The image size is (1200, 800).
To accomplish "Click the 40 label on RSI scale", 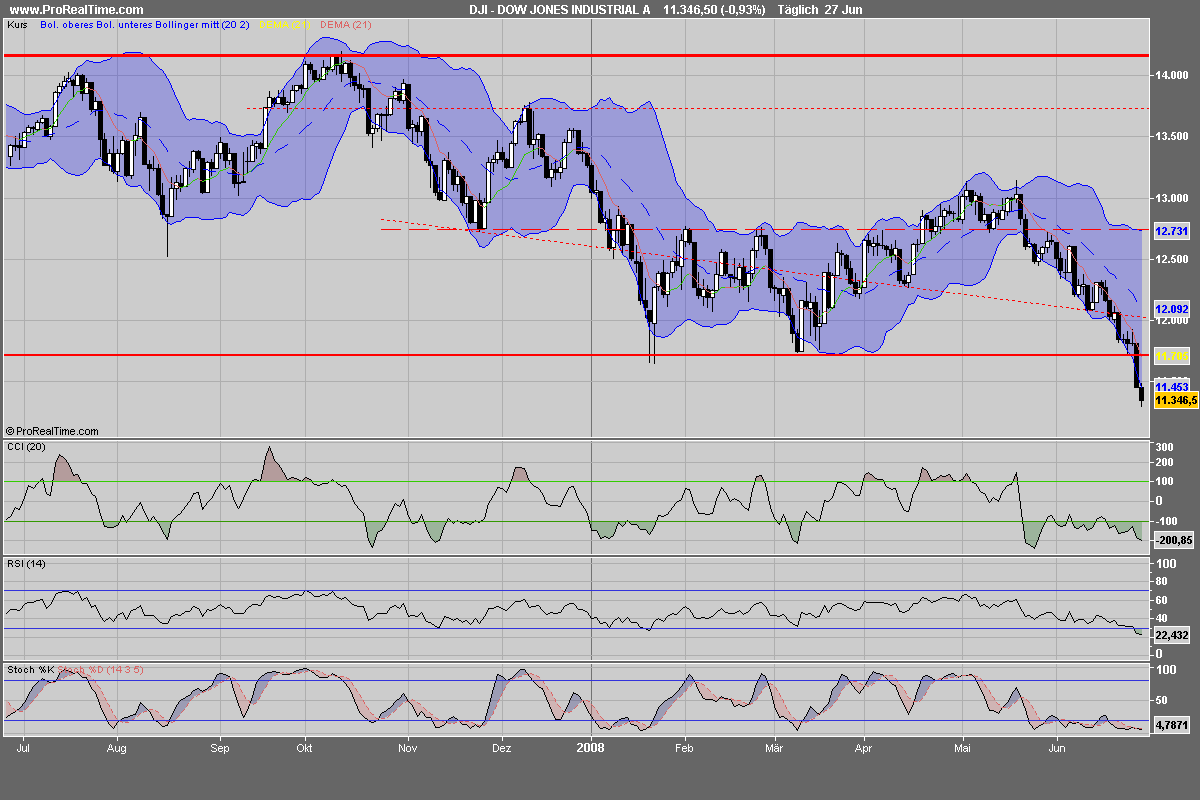I will [x=1162, y=618].
